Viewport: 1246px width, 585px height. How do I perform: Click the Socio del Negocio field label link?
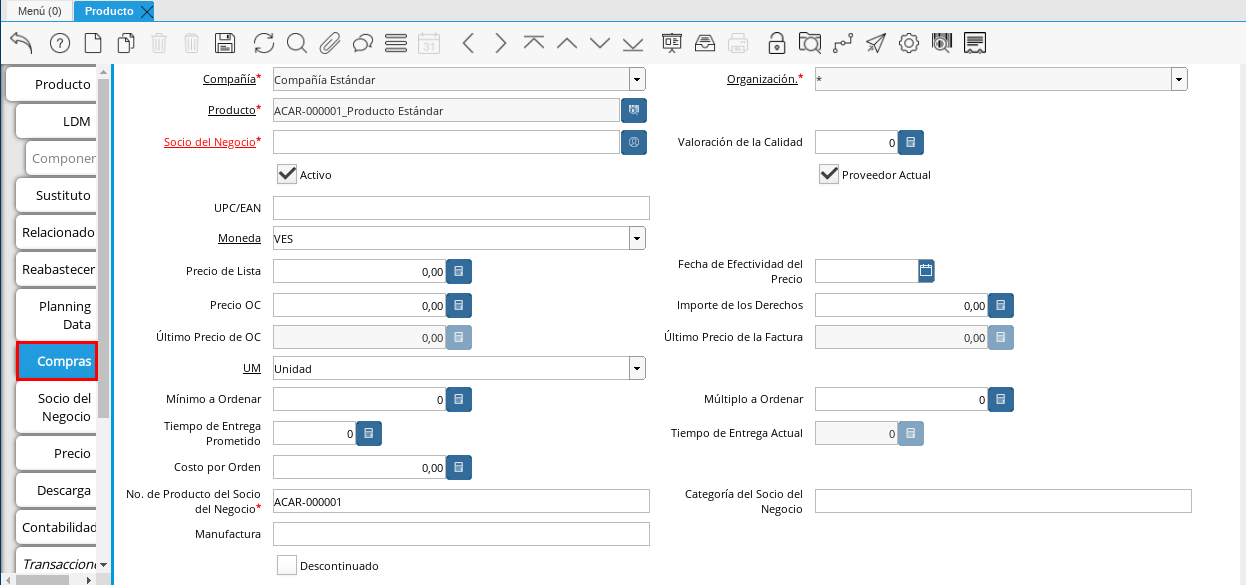[209, 142]
